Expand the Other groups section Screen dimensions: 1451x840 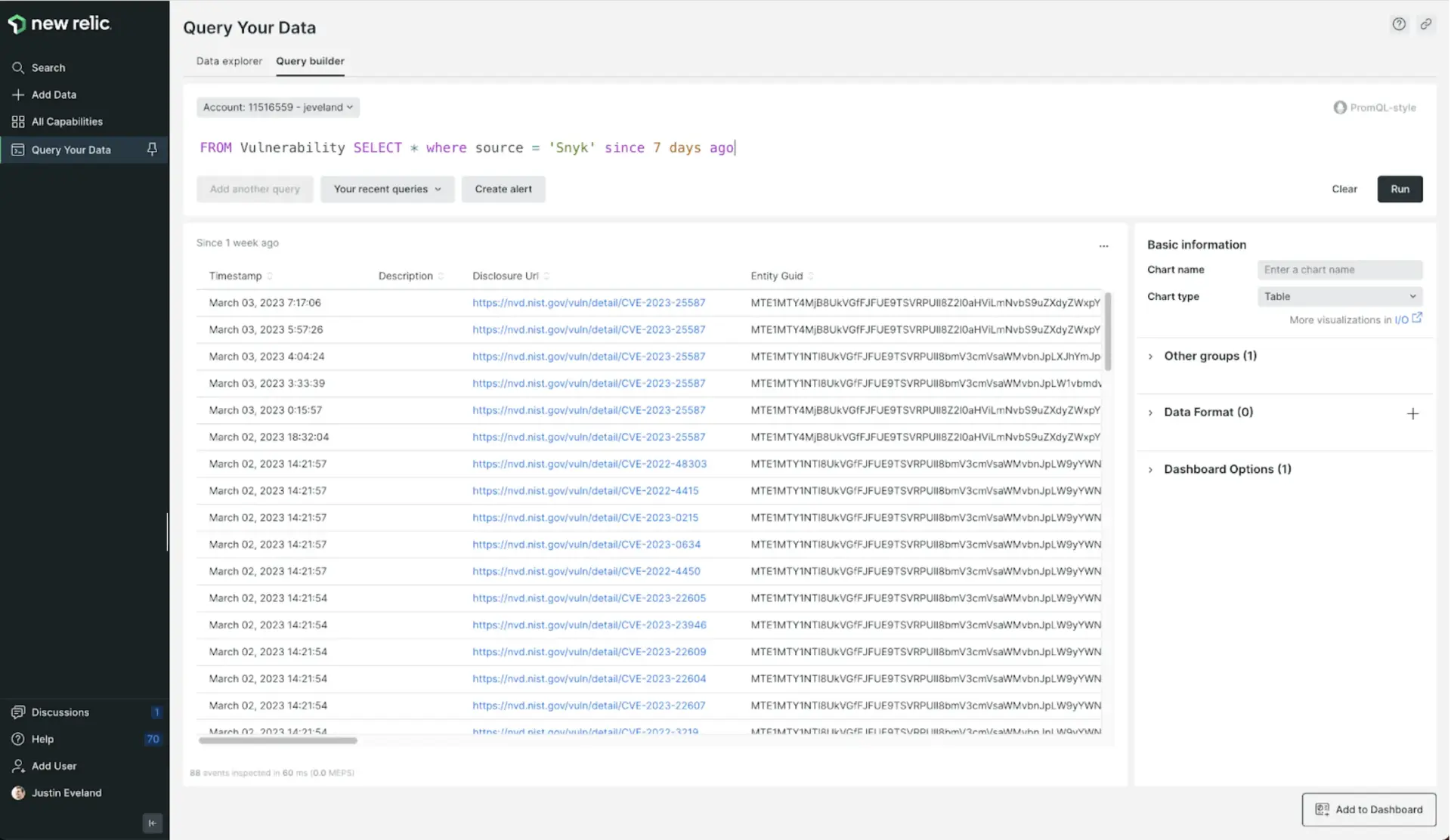1150,356
